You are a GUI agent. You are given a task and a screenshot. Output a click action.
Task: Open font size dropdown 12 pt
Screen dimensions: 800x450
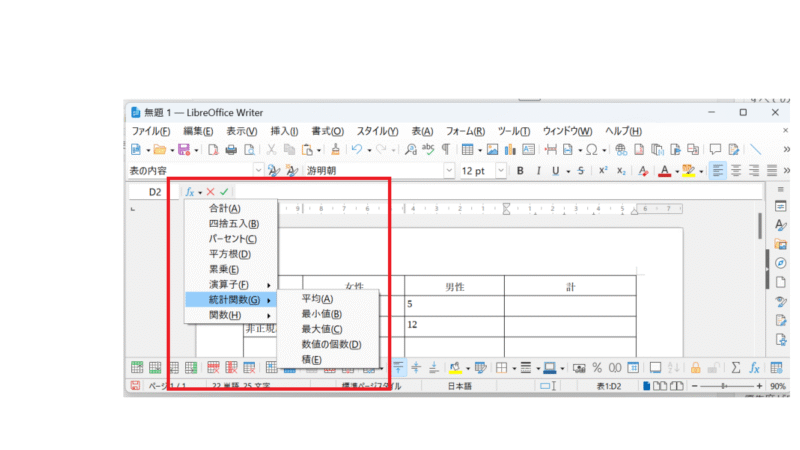pos(501,170)
